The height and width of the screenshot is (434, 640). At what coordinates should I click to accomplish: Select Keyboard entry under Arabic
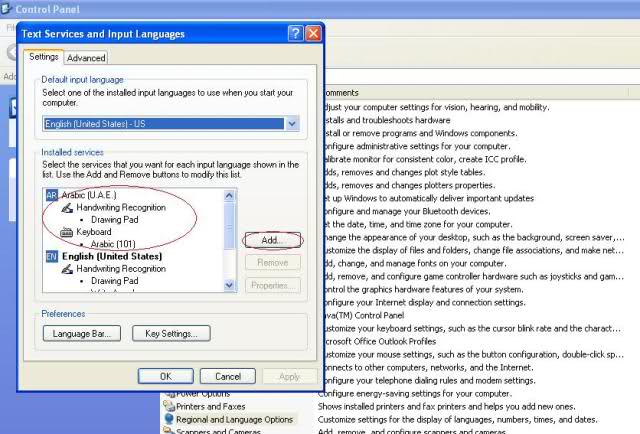pyautogui.click(x=94, y=232)
